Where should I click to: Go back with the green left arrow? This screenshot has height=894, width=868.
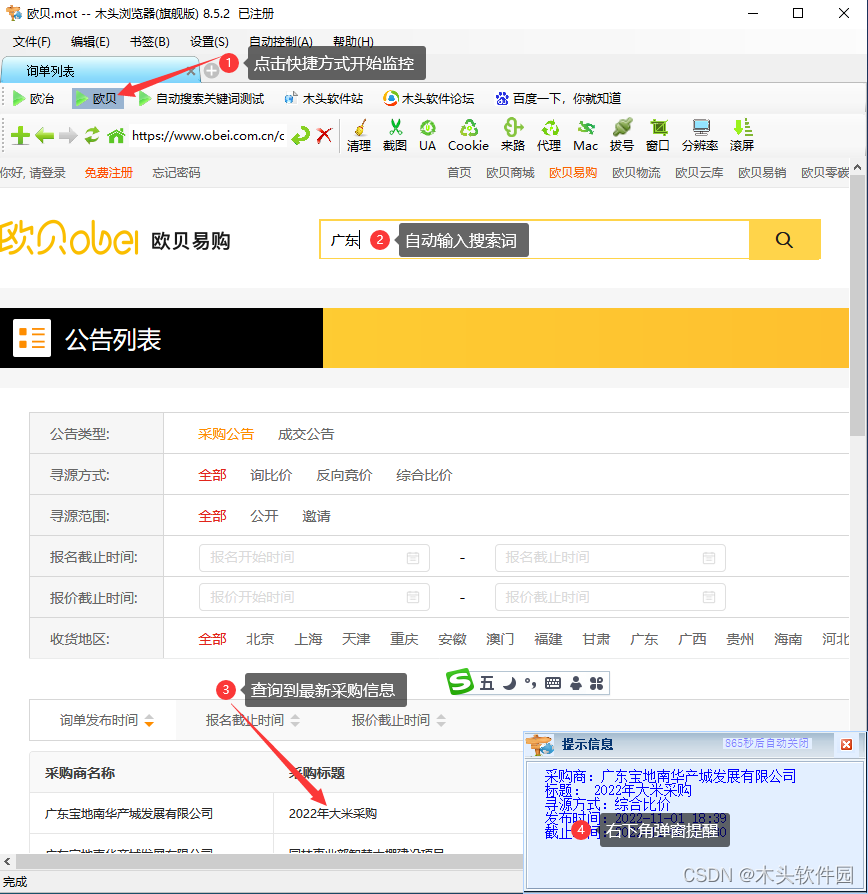(44, 136)
